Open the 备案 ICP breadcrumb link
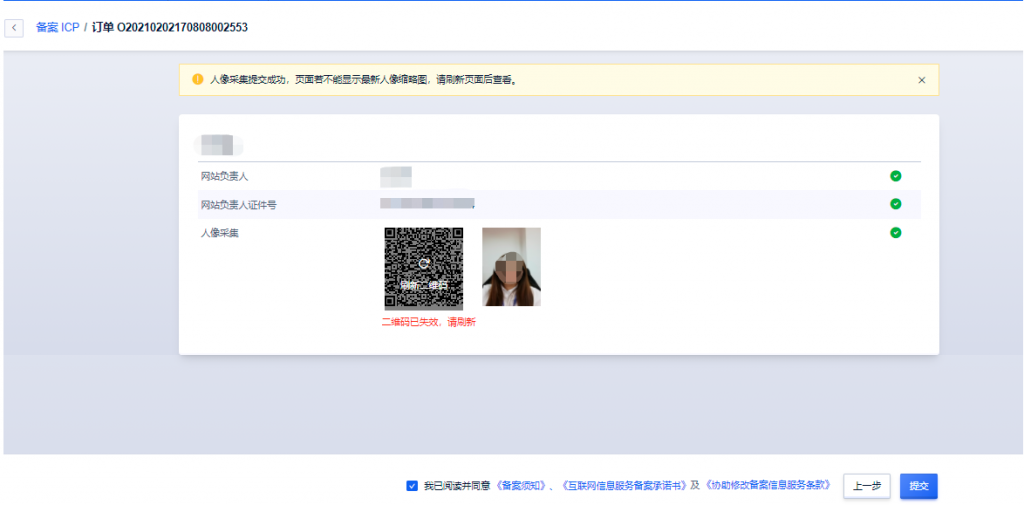1024x505 pixels. 57,27
